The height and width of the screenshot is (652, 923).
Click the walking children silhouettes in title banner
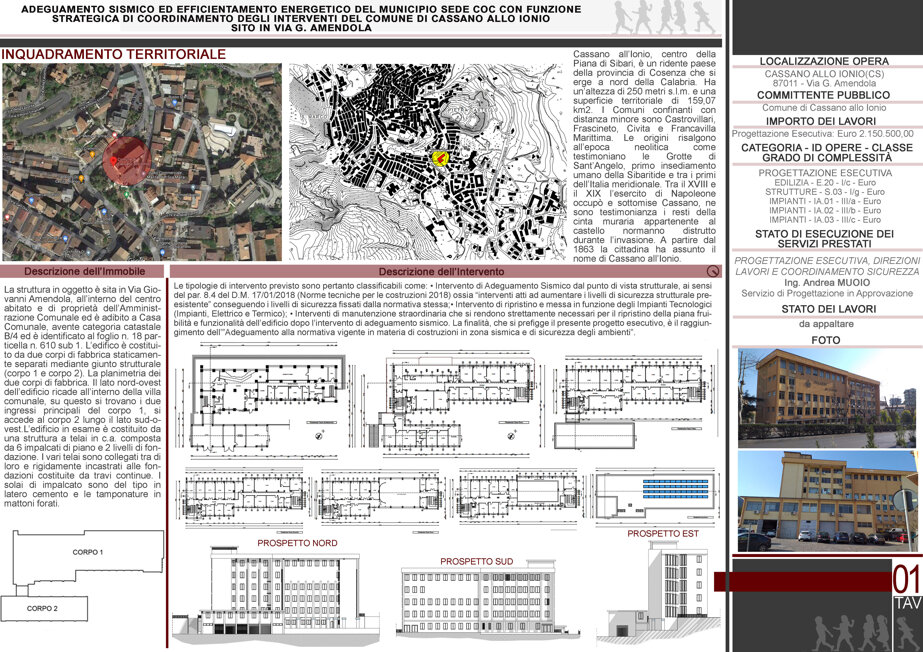[x=664, y=17]
